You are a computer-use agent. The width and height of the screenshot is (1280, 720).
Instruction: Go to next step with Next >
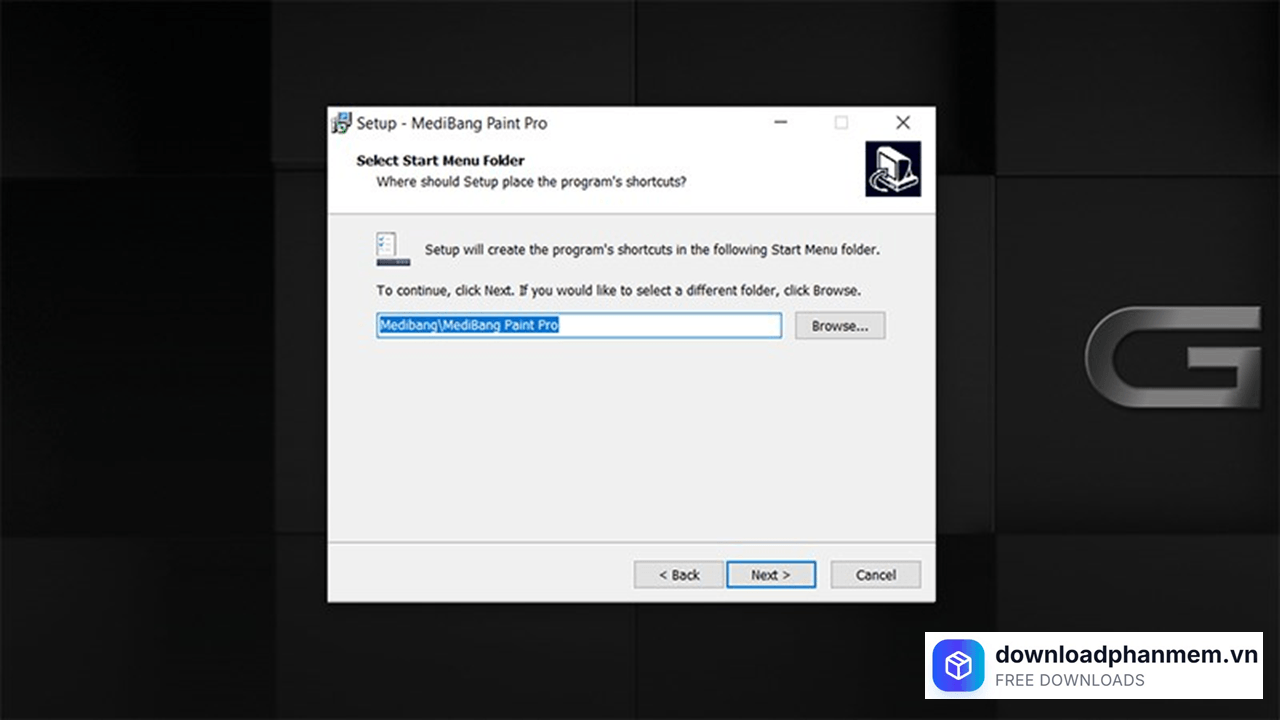[770, 575]
